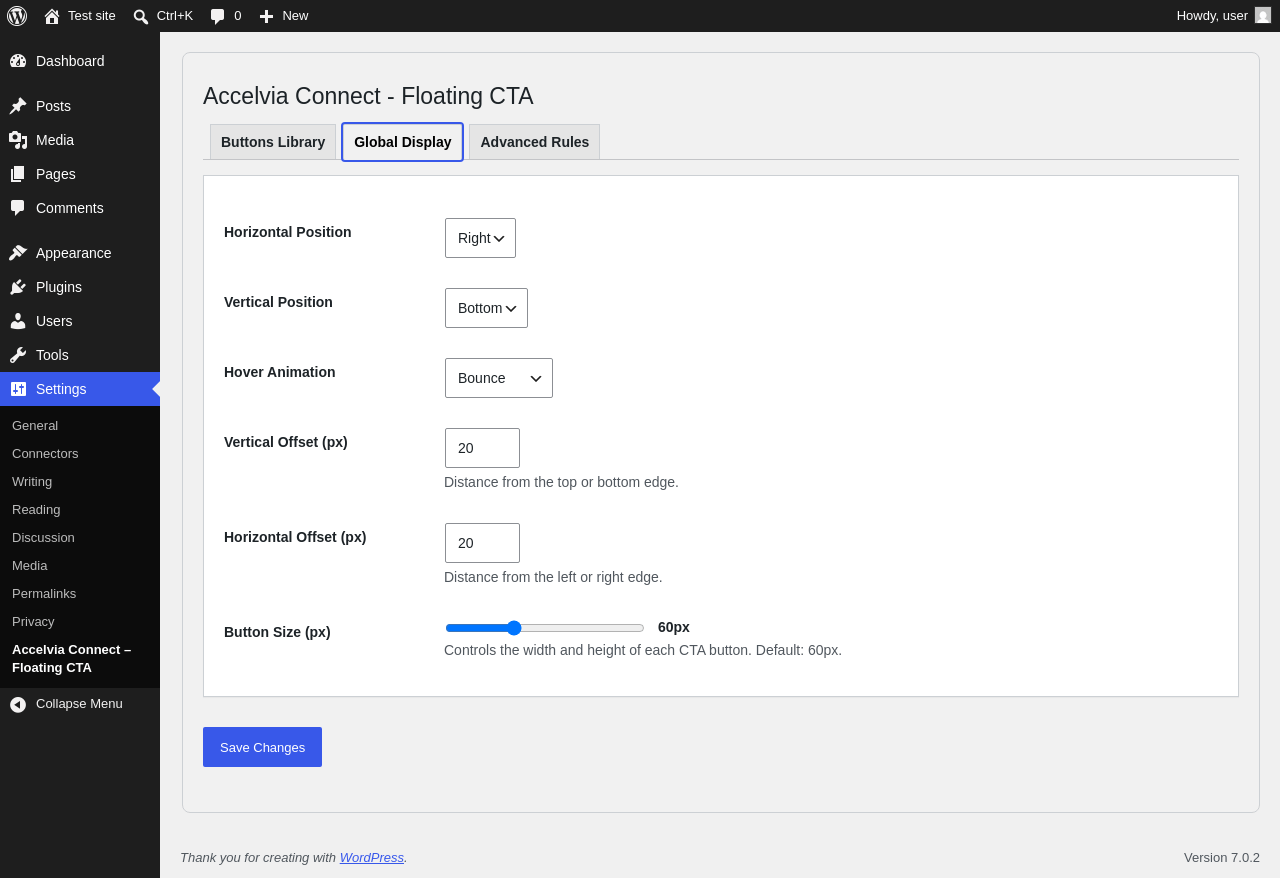Switch to the Advanced Rules tab

[535, 142]
